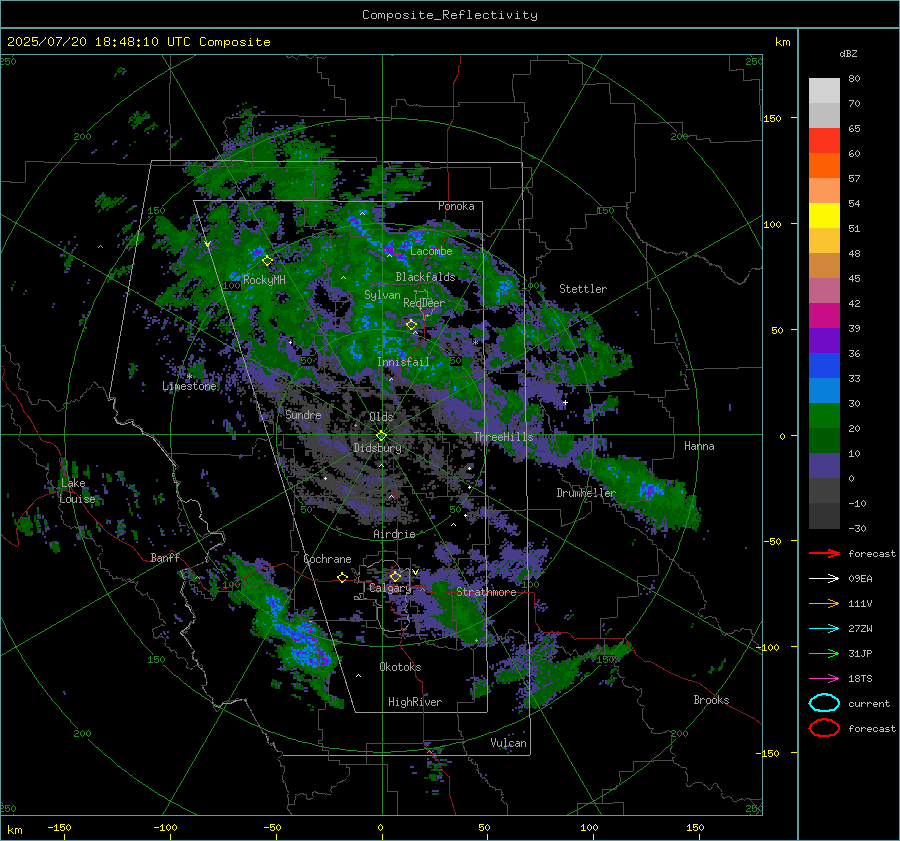Click the Calgary city label
Image resolution: width=900 pixels, height=841 pixels.
tap(390, 588)
